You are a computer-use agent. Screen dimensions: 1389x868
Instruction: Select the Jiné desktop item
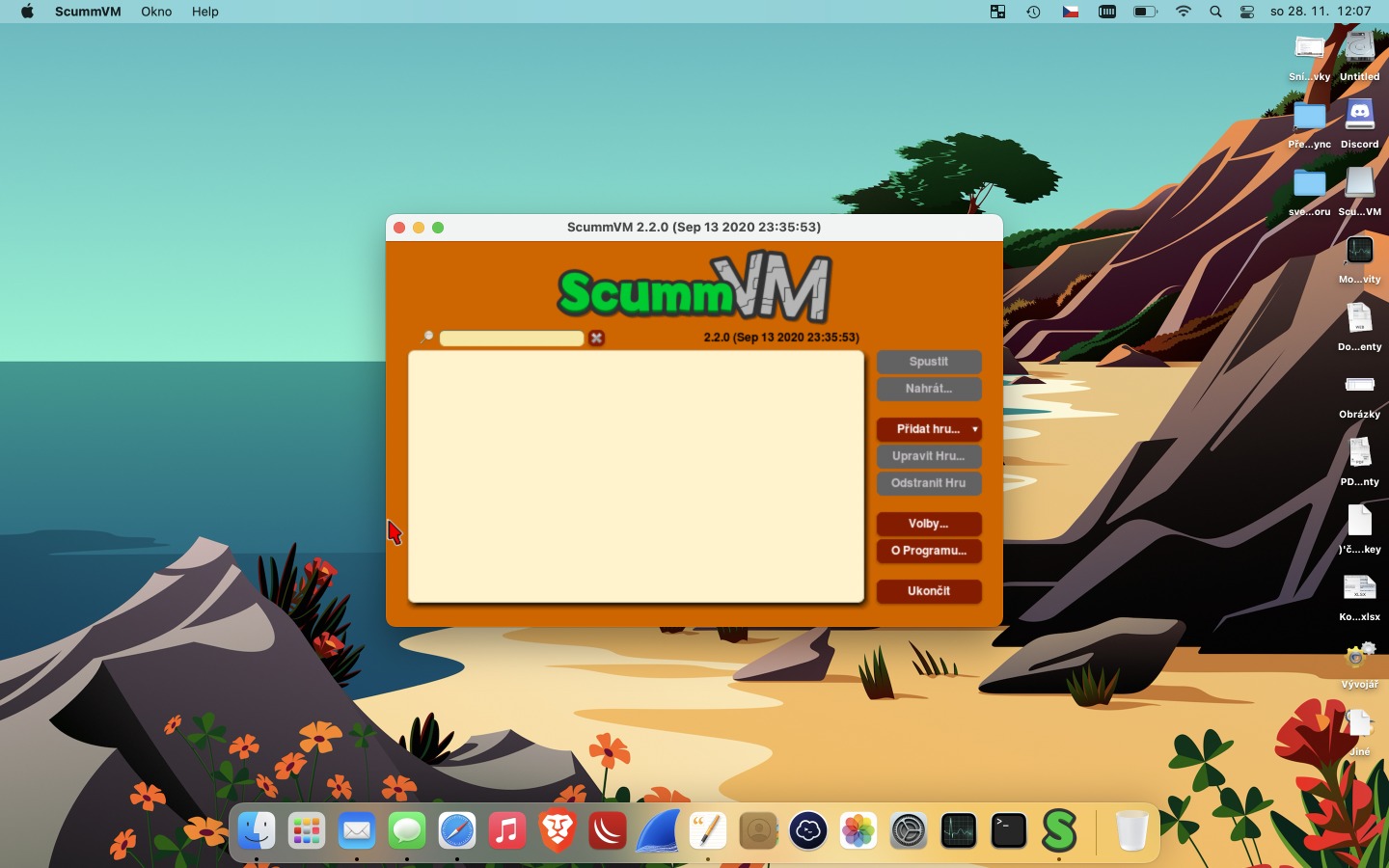point(1360,731)
